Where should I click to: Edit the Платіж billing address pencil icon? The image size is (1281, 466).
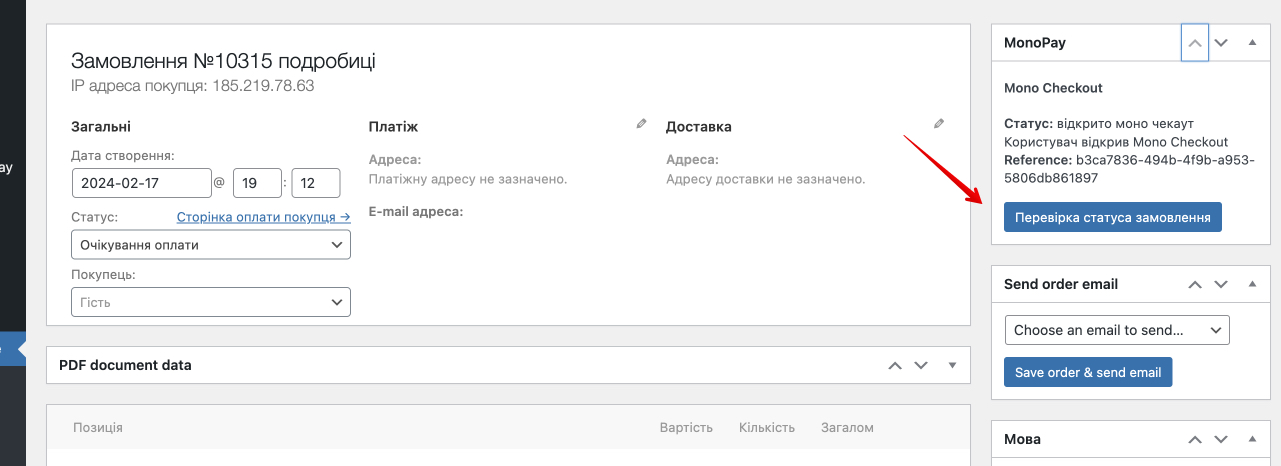point(641,124)
